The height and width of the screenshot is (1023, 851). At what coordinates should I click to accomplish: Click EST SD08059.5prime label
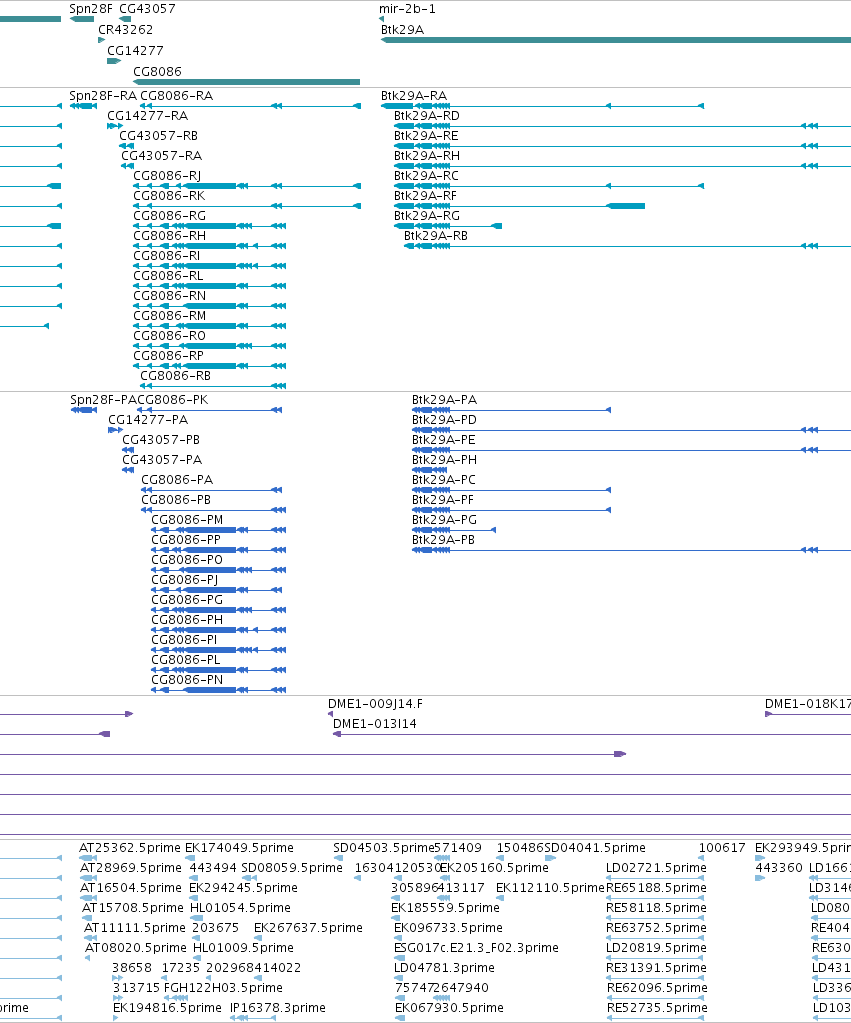pyautogui.click(x=292, y=868)
